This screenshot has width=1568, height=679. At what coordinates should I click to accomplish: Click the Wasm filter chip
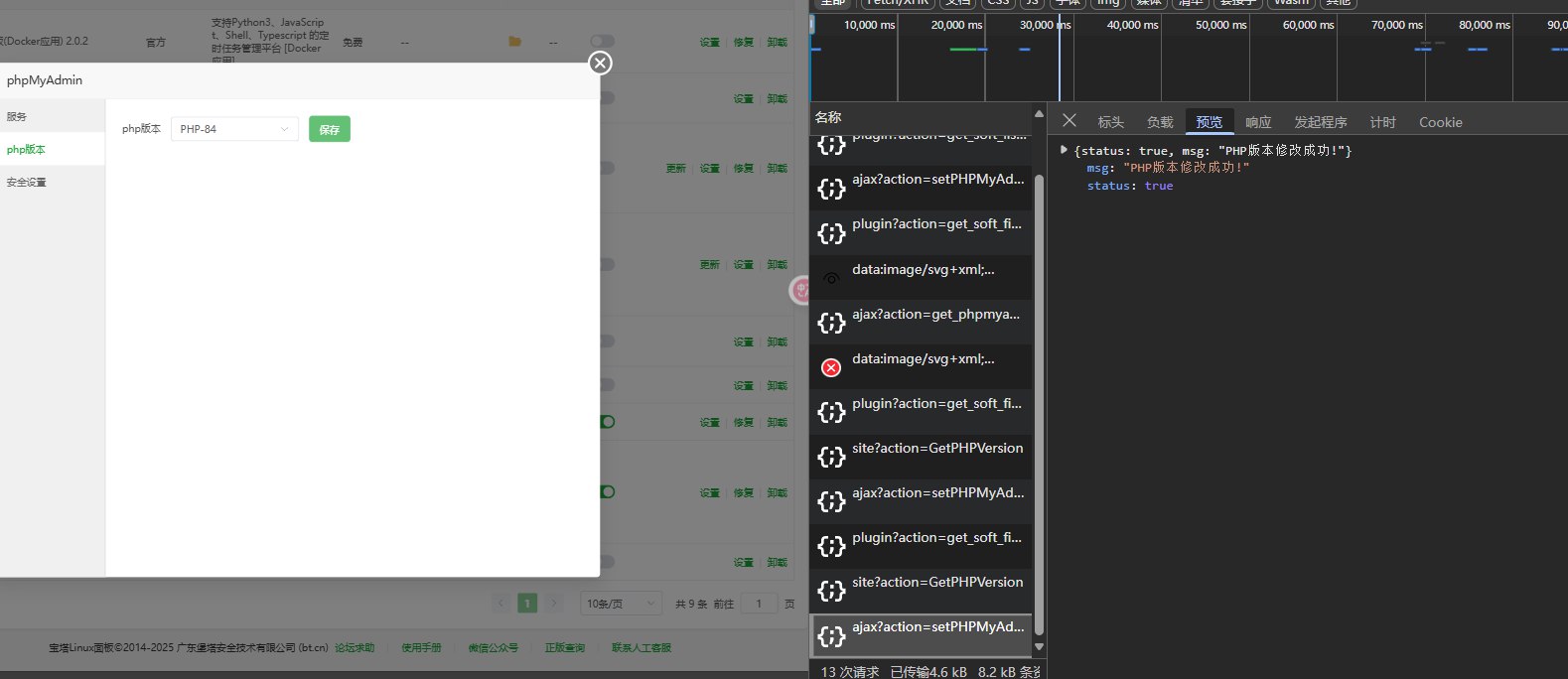(1292, 3)
